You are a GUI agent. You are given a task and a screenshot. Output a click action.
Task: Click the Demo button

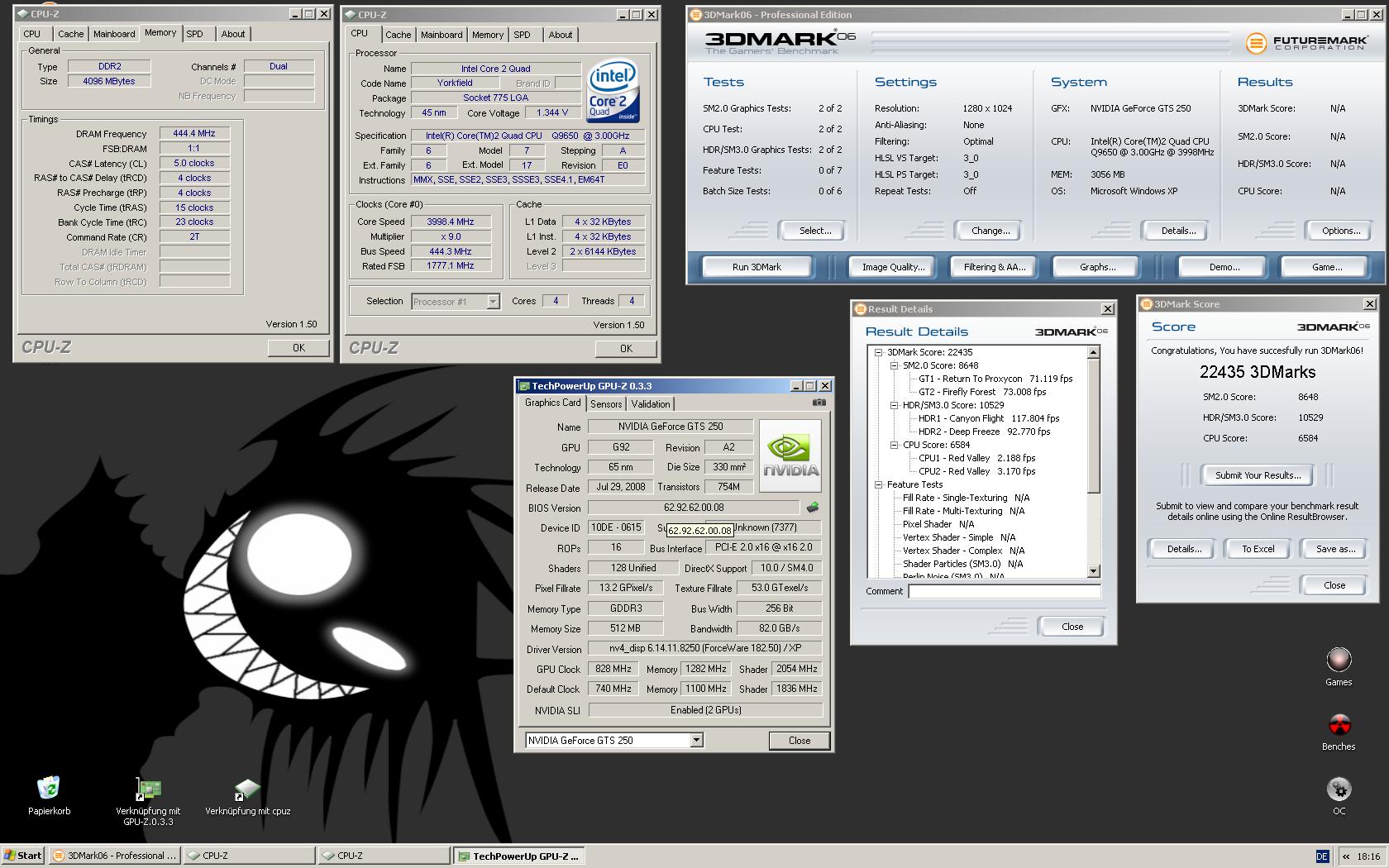(1224, 267)
